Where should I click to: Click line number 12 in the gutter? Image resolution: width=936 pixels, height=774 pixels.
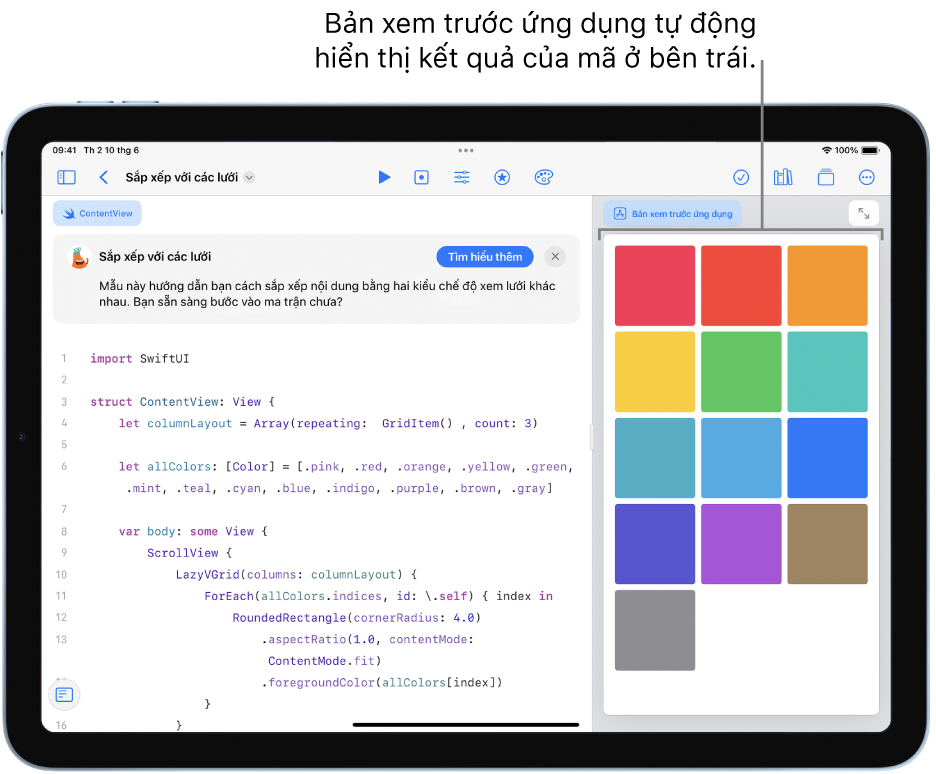(61, 617)
